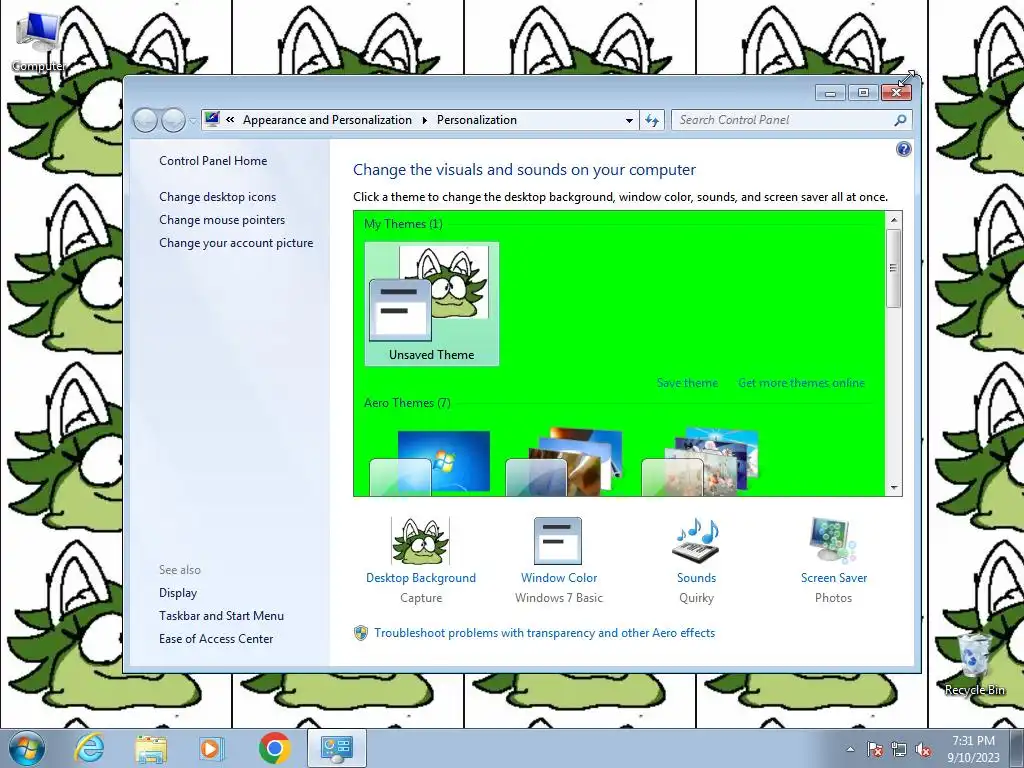The image size is (1024, 768).
Task: Click the Forward navigation arrow button
Action: pos(173,120)
